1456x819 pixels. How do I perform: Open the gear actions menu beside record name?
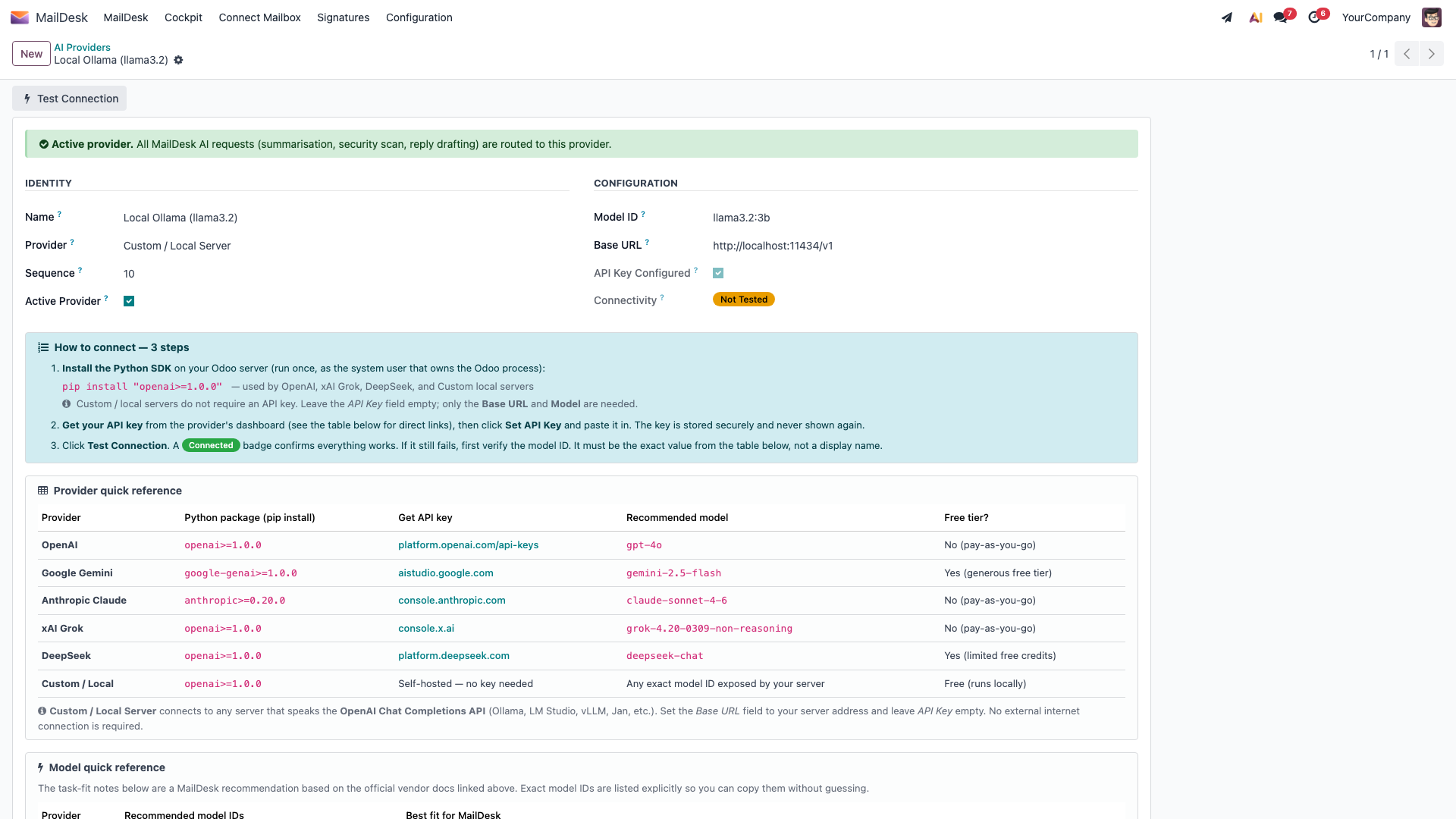pyautogui.click(x=178, y=60)
